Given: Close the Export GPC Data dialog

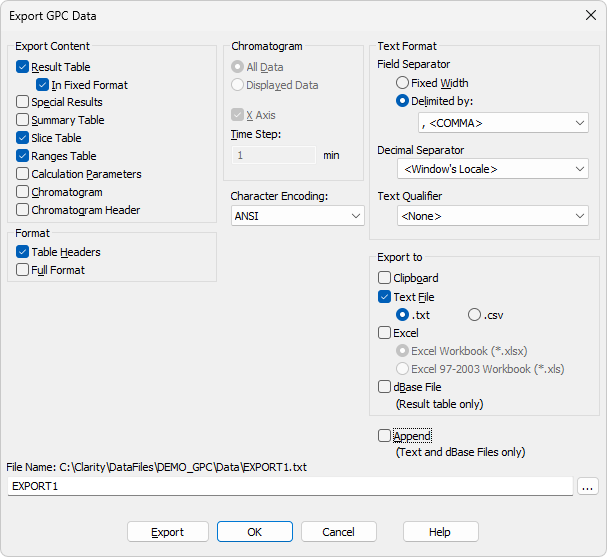Looking at the screenshot, I should click(x=591, y=15).
